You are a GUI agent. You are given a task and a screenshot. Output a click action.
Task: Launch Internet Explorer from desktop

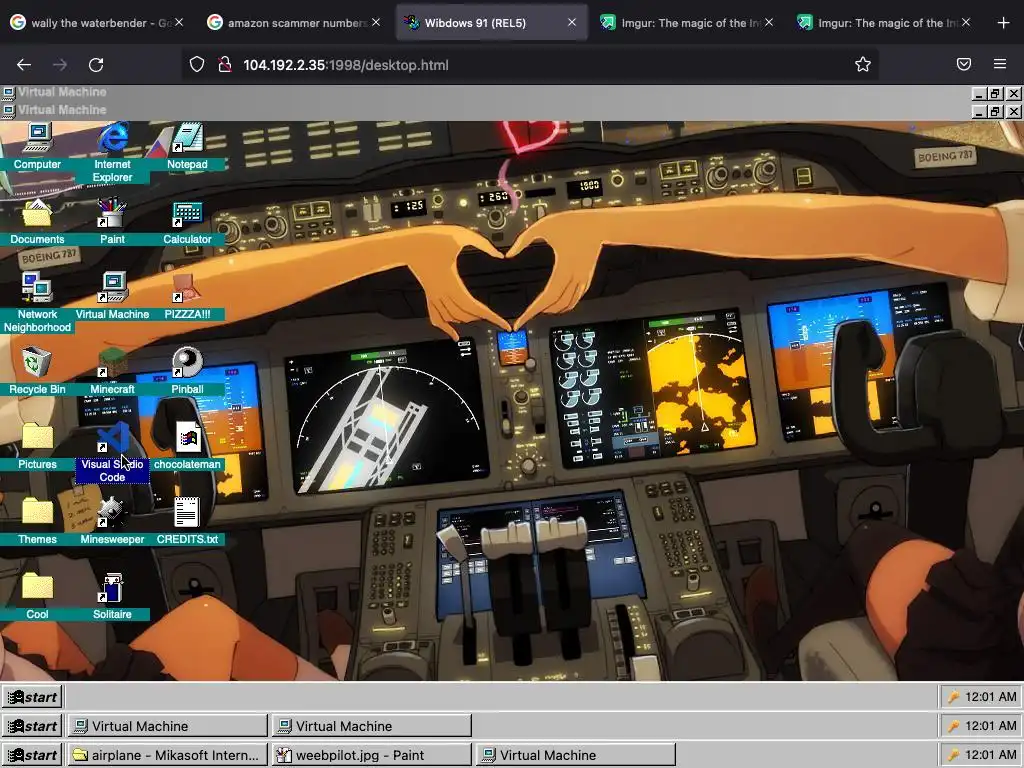point(112,152)
